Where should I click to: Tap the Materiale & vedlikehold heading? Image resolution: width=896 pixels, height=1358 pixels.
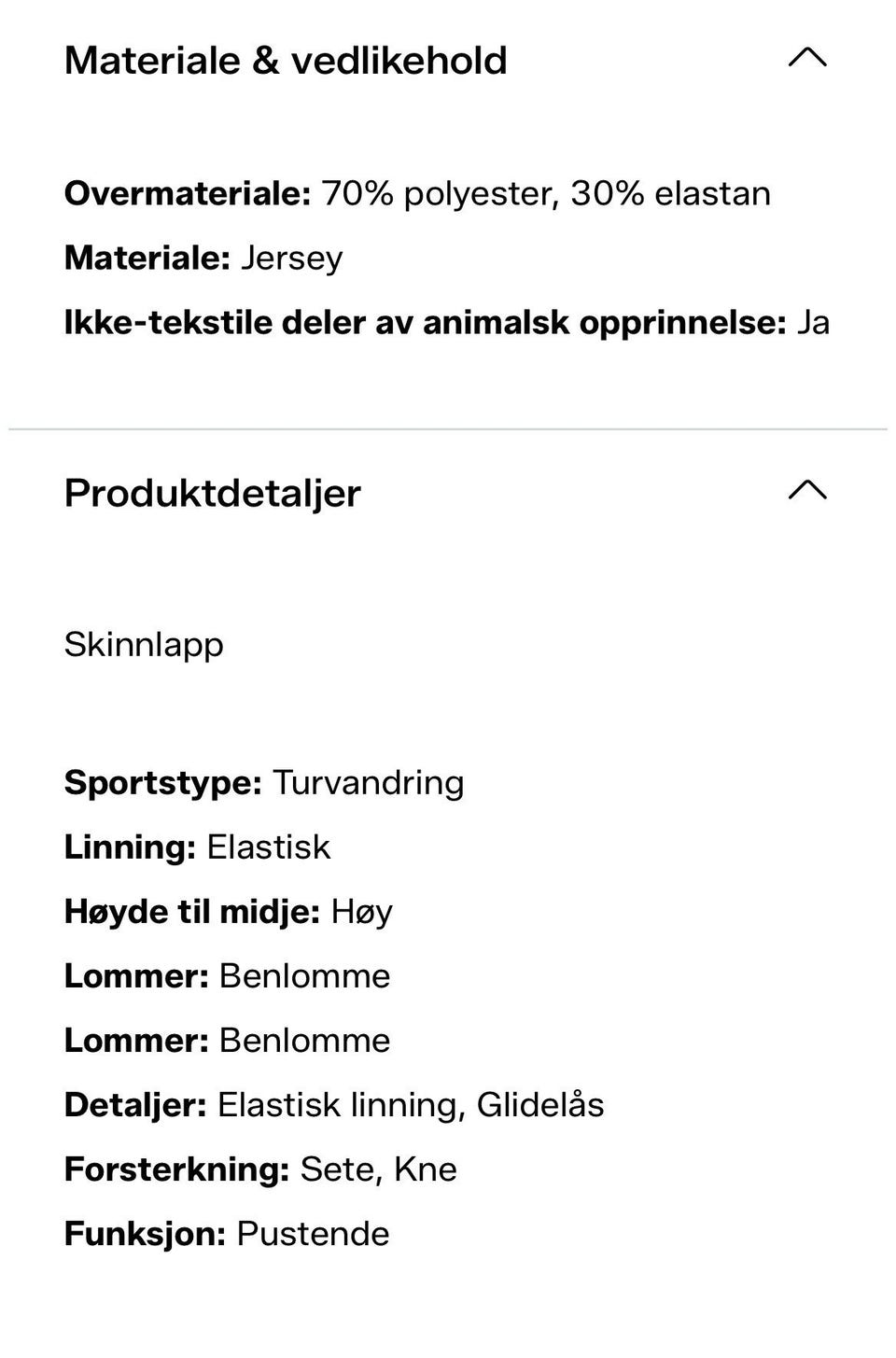(286, 61)
